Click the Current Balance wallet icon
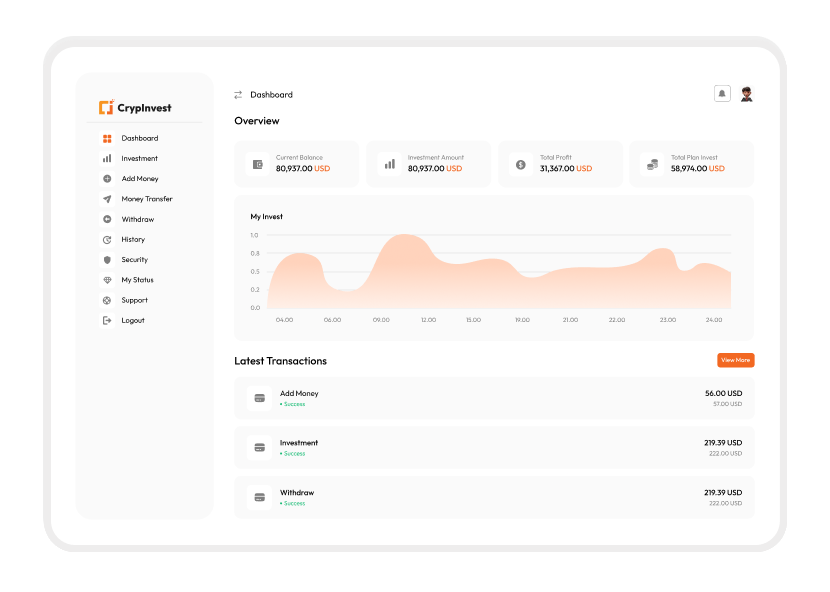This screenshot has height=592, width=830. click(258, 164)
